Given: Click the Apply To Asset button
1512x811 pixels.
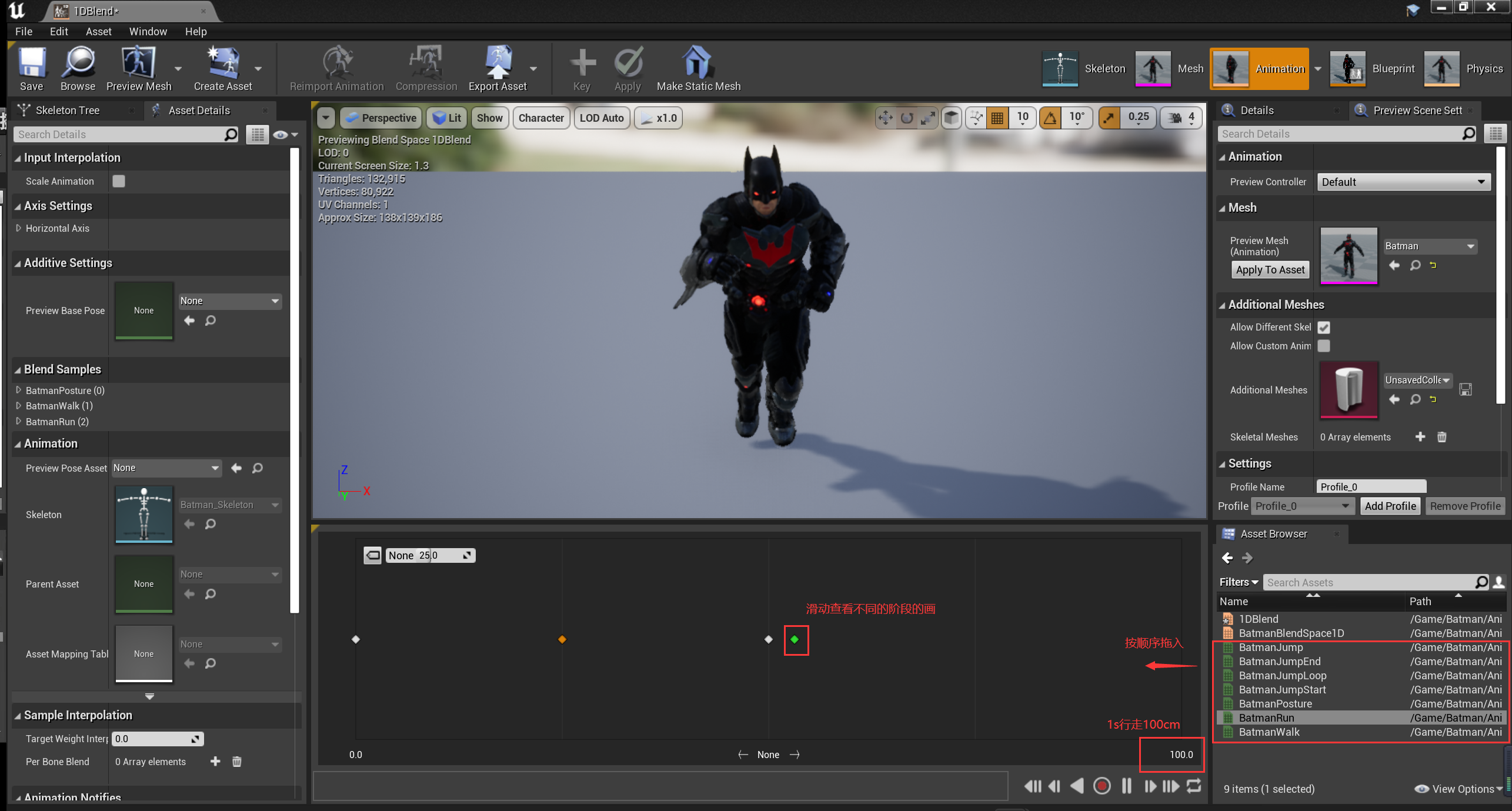Looking at the screenshot, I should (x=1270, y=270).
